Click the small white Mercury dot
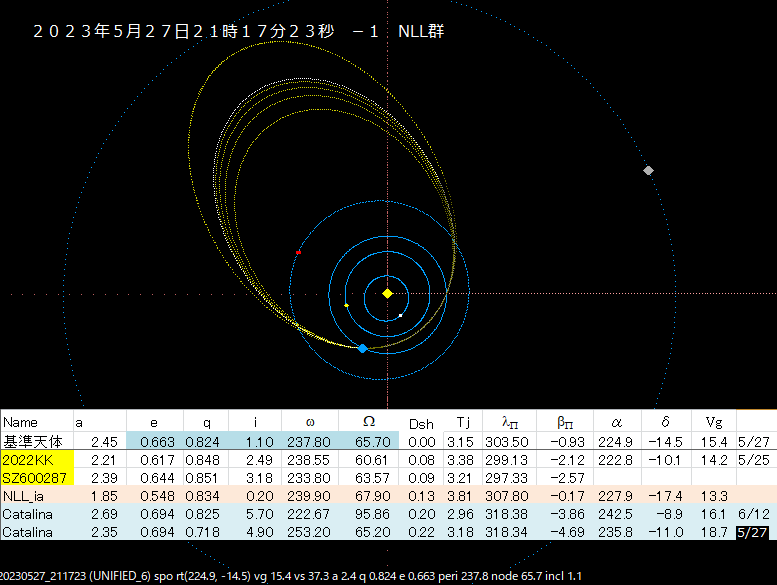This screenshot has width=777, height=585. (x=401, y=316)
